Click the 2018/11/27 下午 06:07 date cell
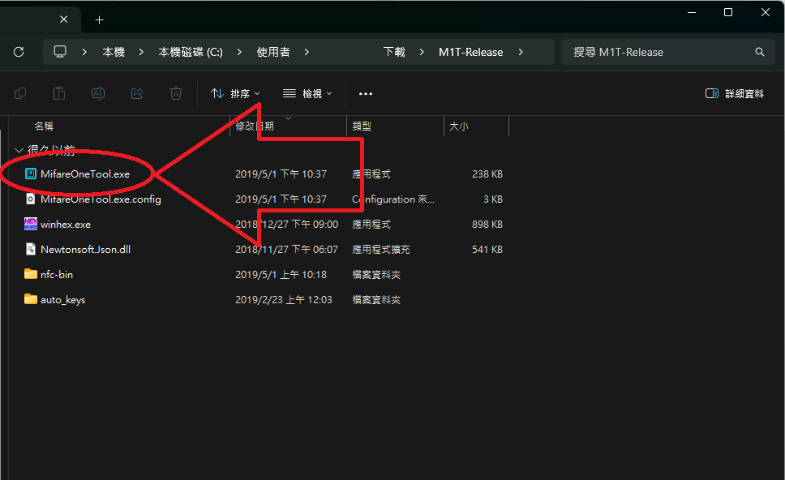 pos(286,249)
